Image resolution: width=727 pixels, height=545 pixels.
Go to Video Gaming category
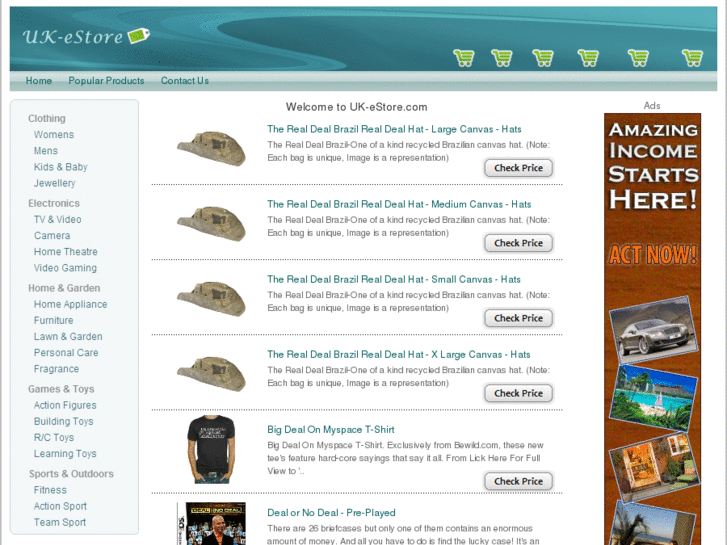[x=65, y=268]
